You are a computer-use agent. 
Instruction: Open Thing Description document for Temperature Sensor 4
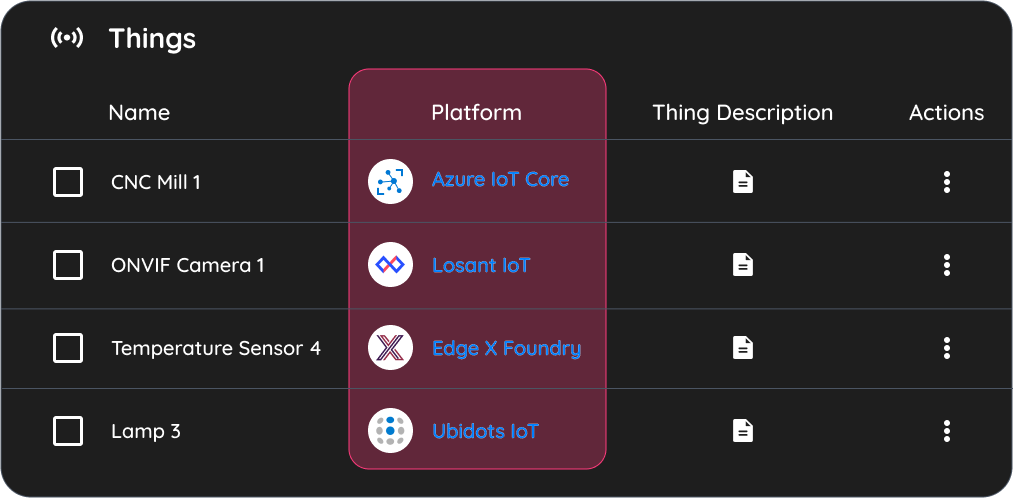pos(742,348)
